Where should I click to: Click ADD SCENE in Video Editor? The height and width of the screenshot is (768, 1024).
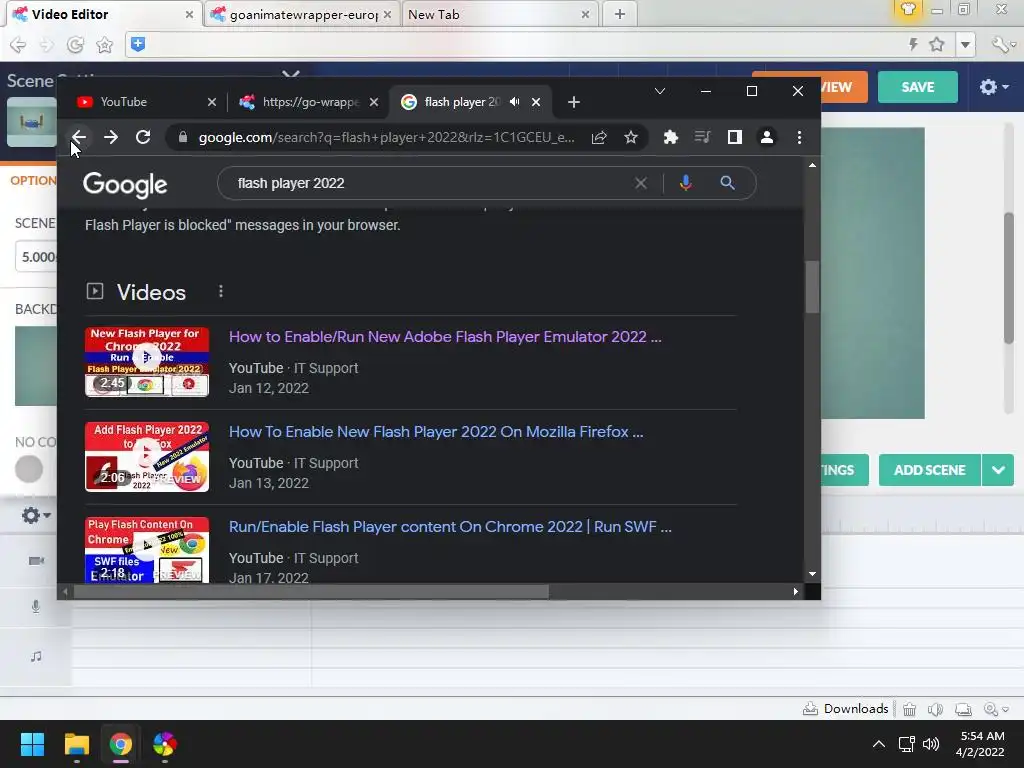(x=929, y=470)
